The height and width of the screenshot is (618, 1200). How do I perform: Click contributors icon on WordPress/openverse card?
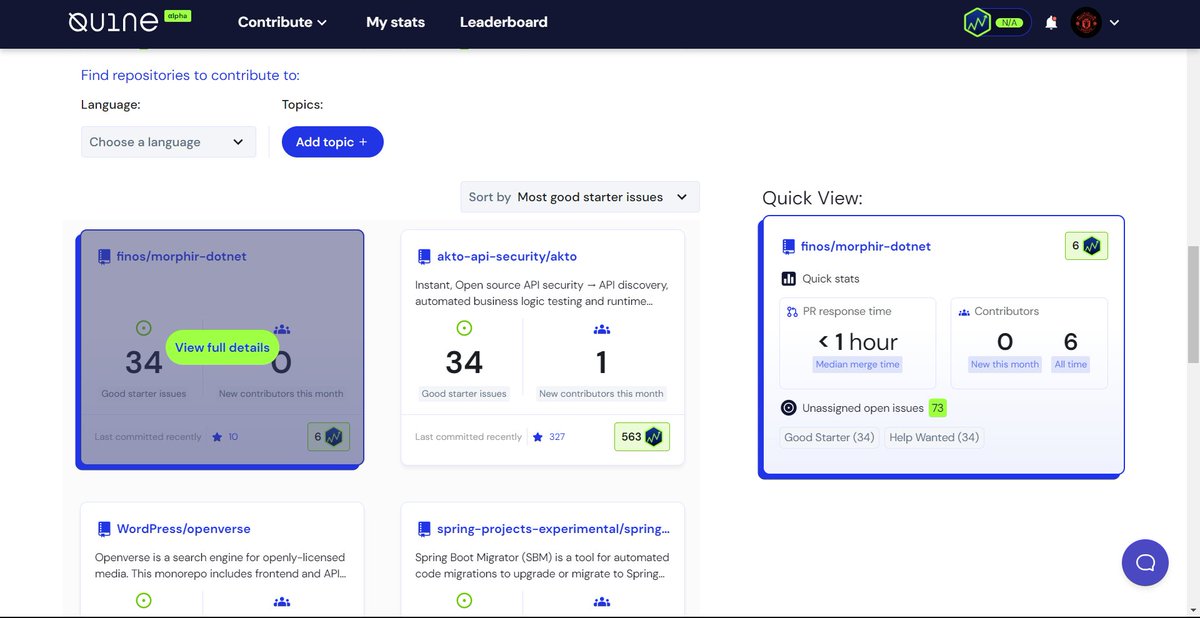click(x=282, y=602)
